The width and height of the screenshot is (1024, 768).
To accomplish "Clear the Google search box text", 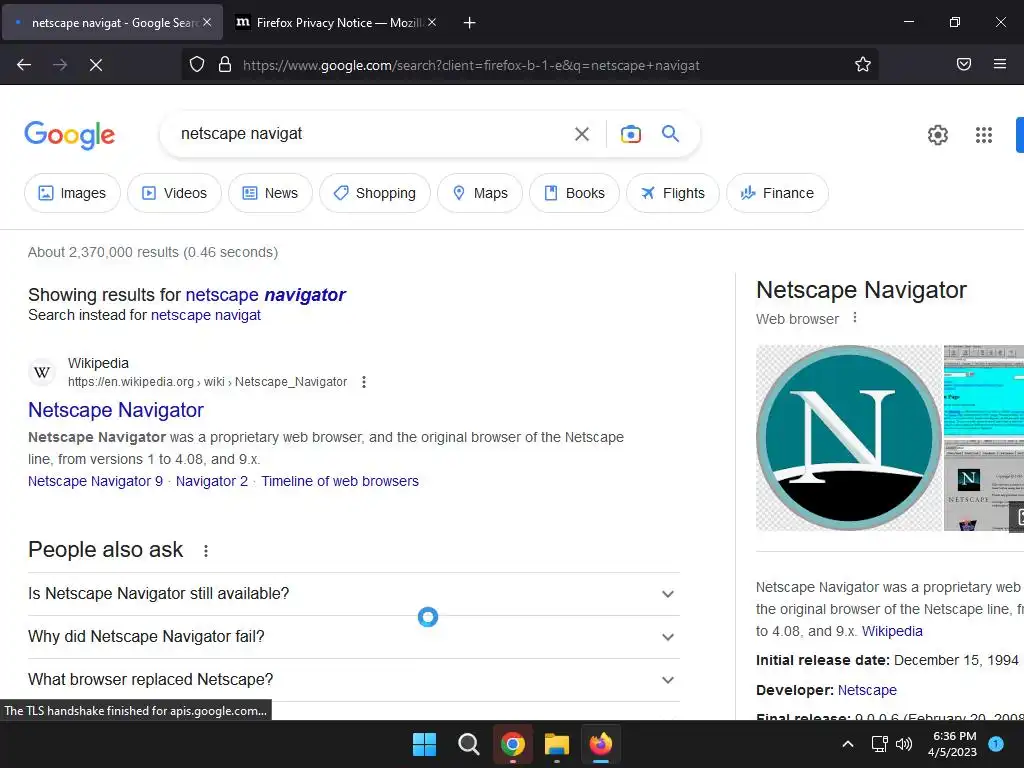I will pos(582,135).
